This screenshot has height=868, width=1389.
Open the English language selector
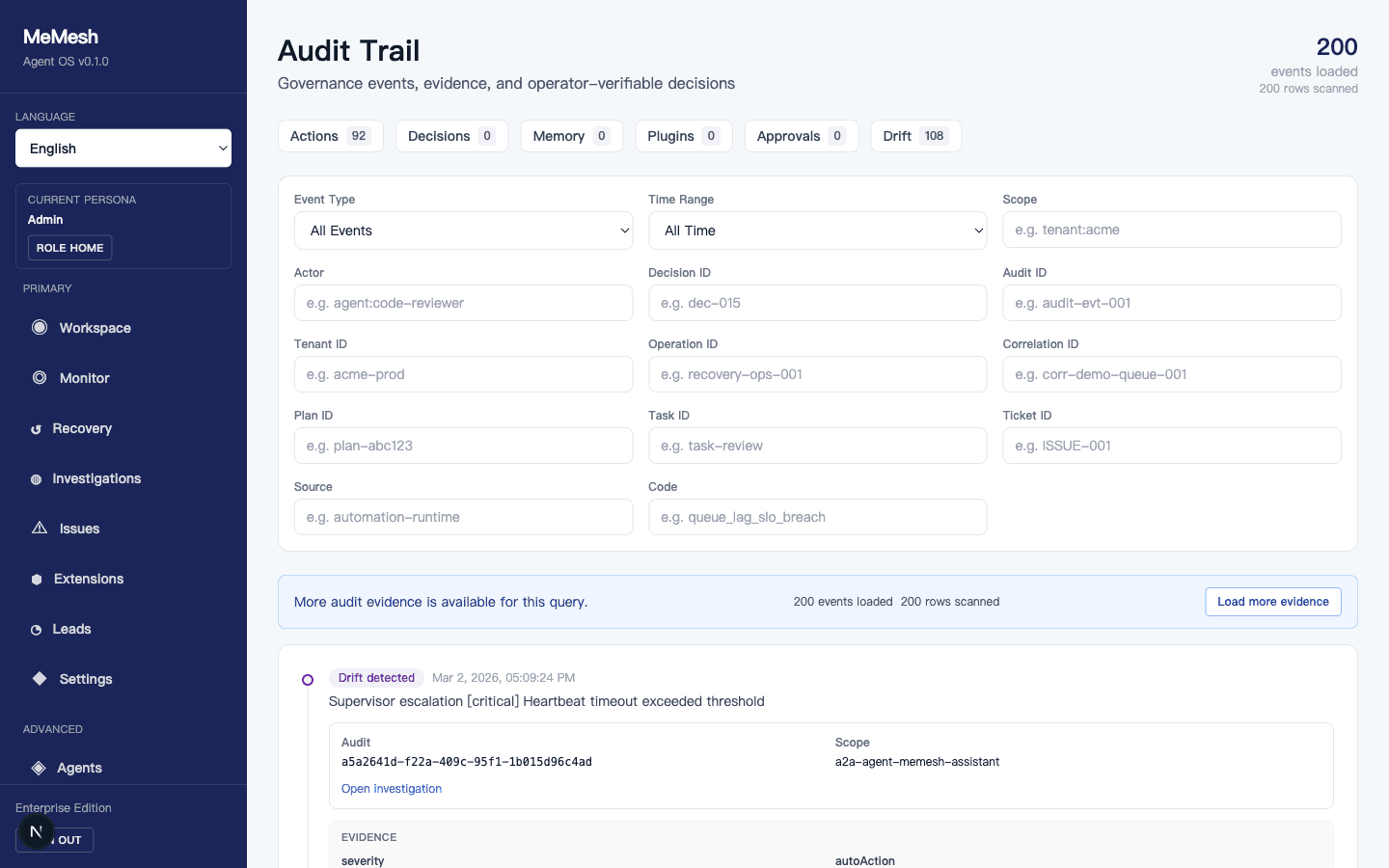tap(123, 148)
